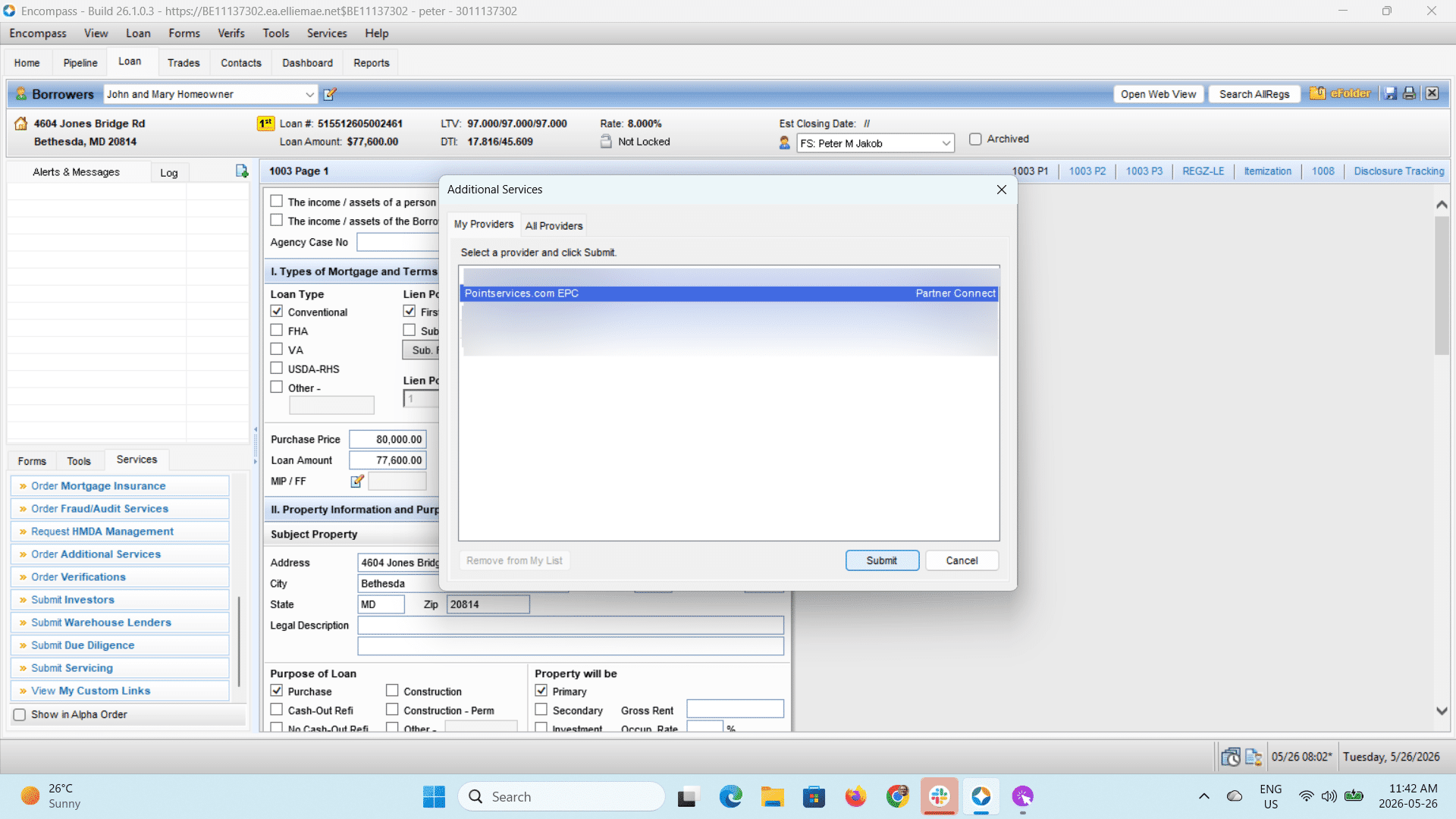Screen dimensions: 1456x819
Task: Expand the borrower pair dropdown
Action: pyautogui.click(x=309, y=95)
